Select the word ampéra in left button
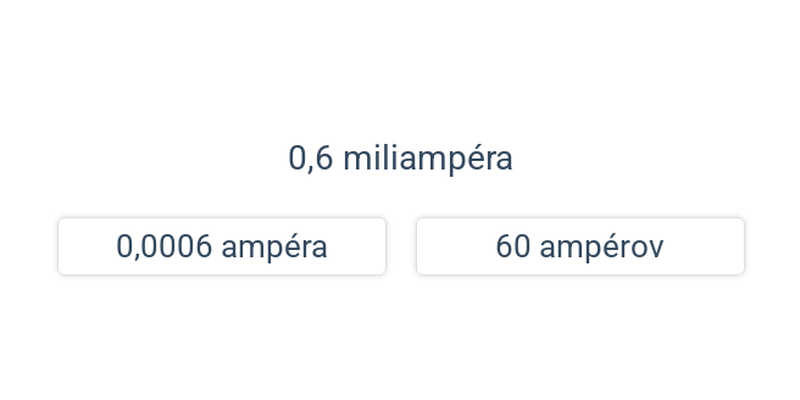 [274, 247]
